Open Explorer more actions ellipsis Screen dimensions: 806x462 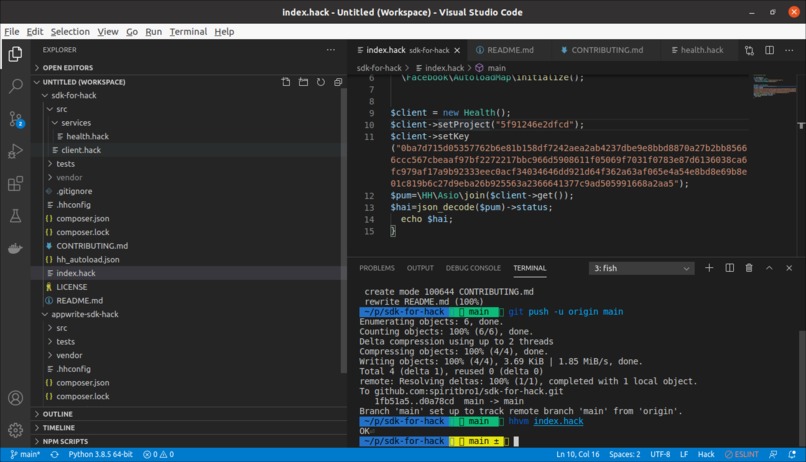click(x=331, y=50)
